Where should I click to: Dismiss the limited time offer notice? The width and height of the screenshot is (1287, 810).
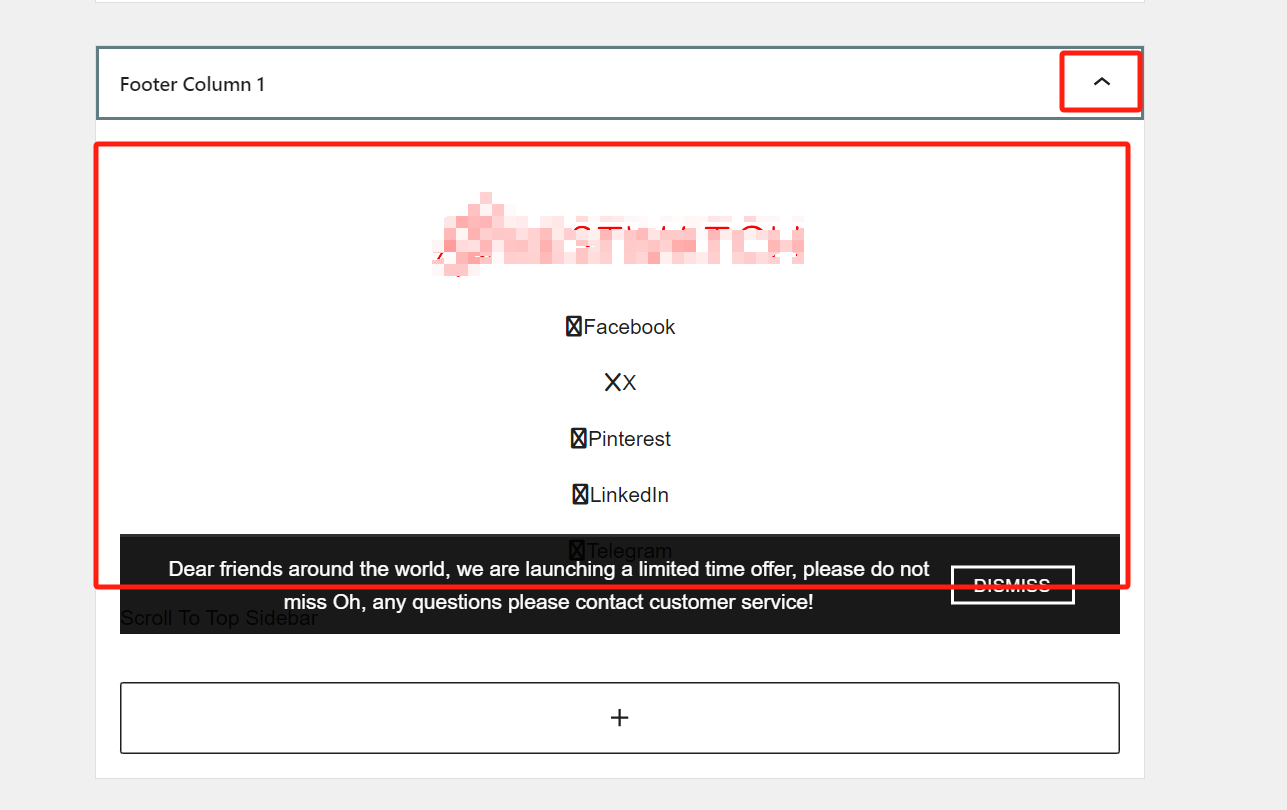tap(1013, 585)
